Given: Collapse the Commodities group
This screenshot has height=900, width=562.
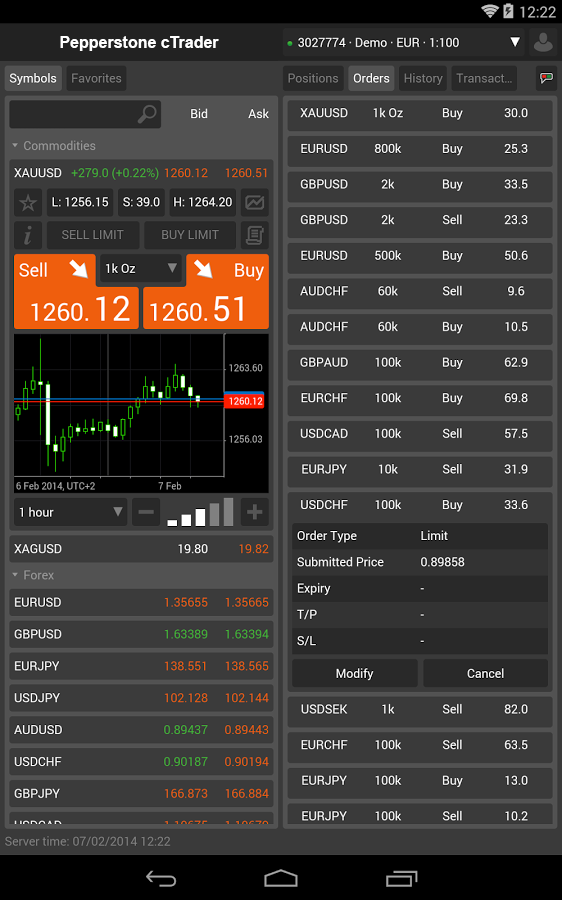Looking at the screenshot, I should tap(54, 146).
